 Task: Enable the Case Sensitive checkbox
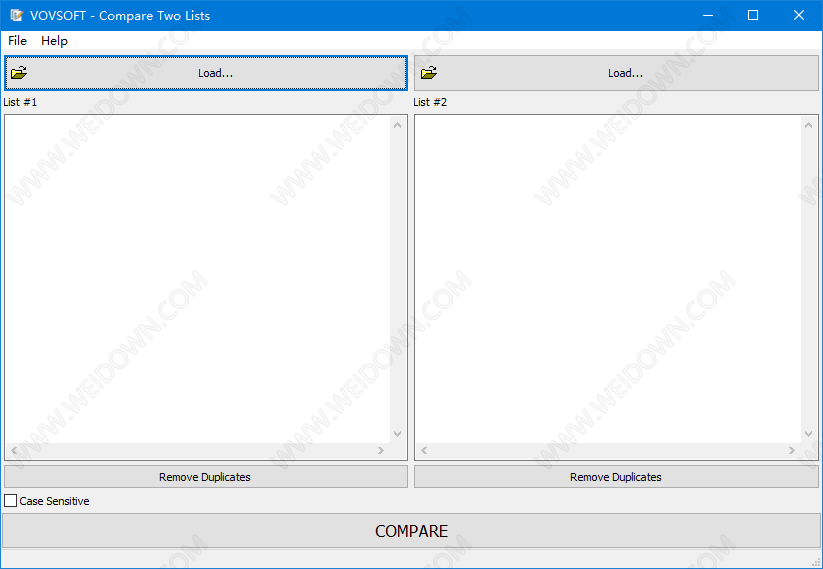[10, 501]
